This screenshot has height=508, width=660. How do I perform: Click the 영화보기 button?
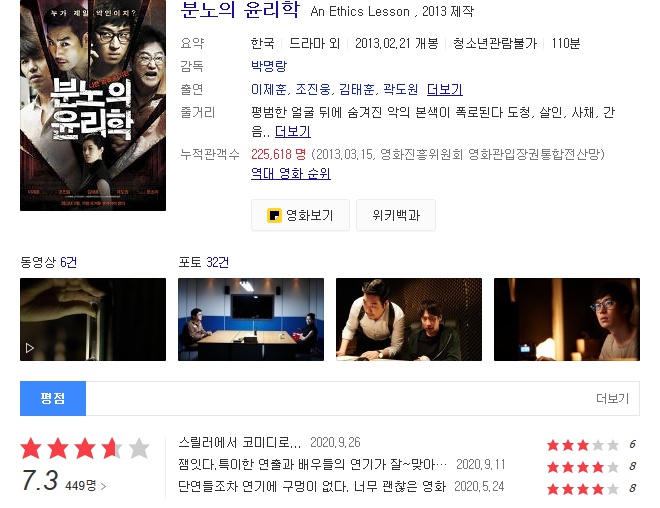pos(301,215)
